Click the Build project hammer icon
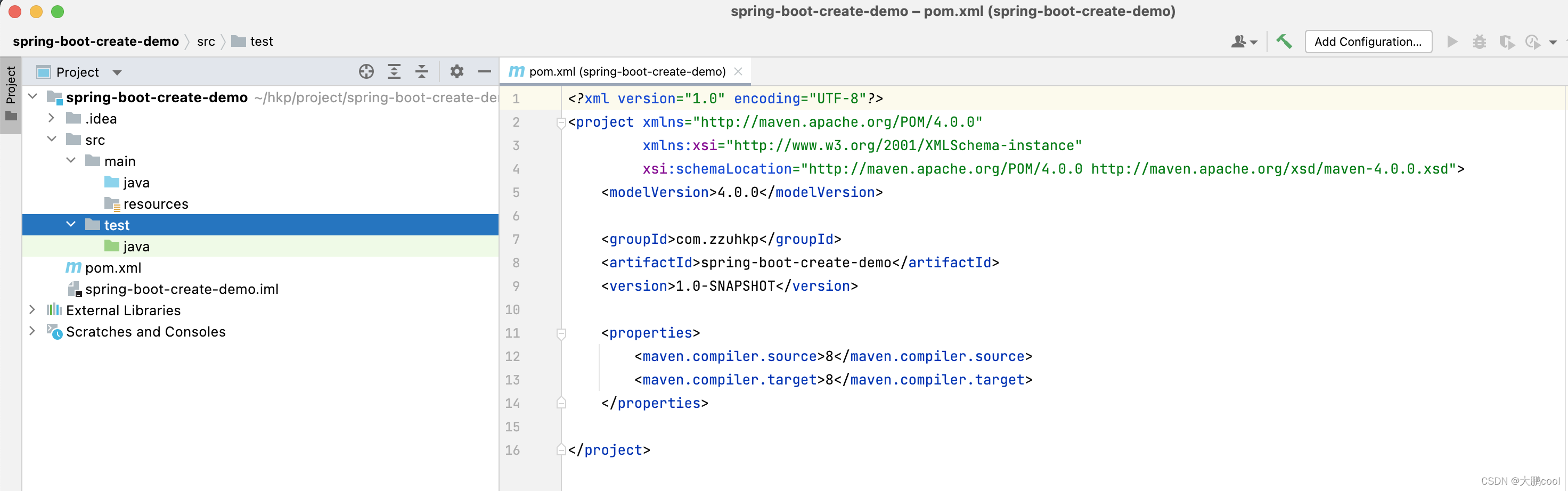 pyautogui.click(x=1284, y=42)
